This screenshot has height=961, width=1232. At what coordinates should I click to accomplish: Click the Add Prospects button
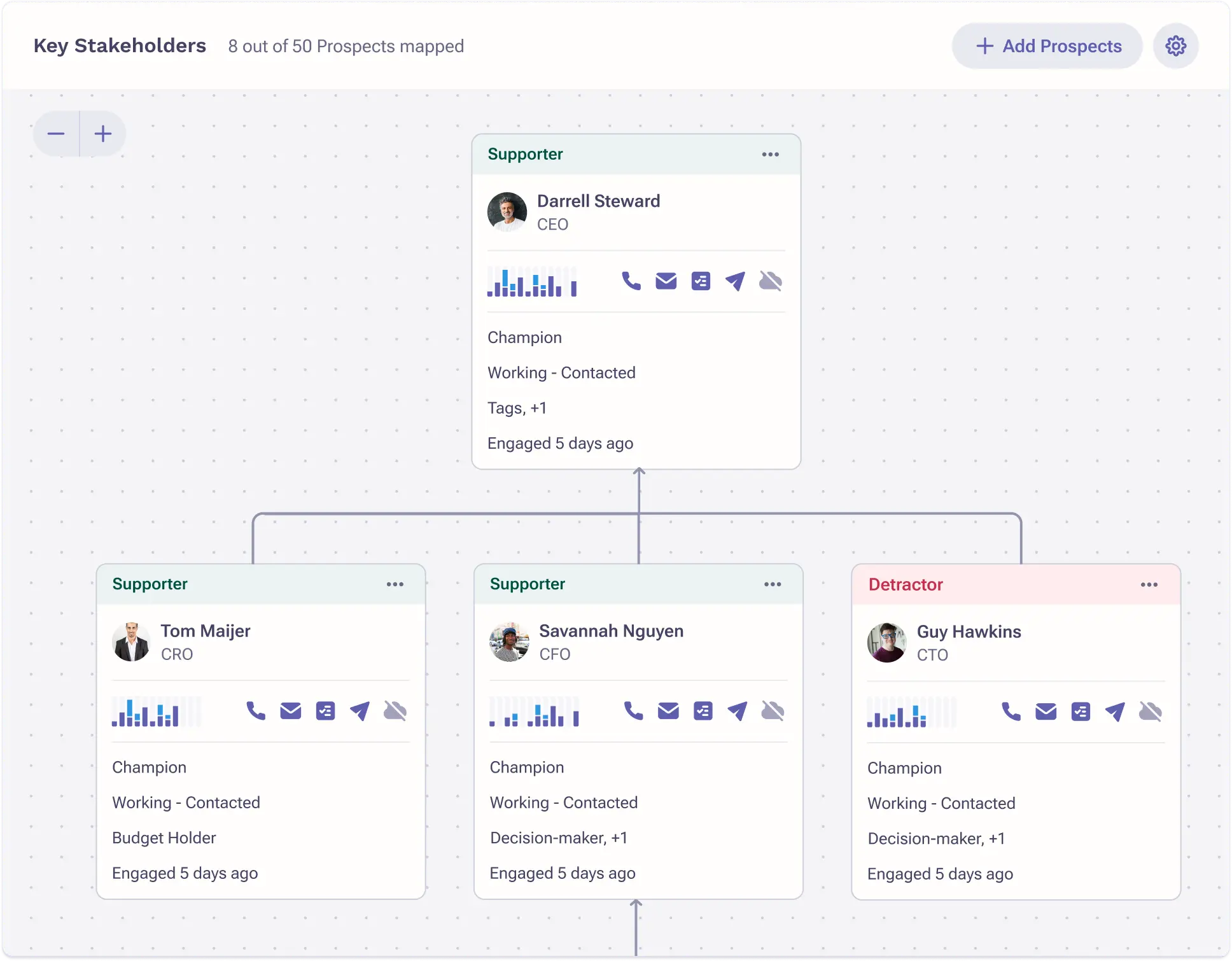(x=1047, y=46)
